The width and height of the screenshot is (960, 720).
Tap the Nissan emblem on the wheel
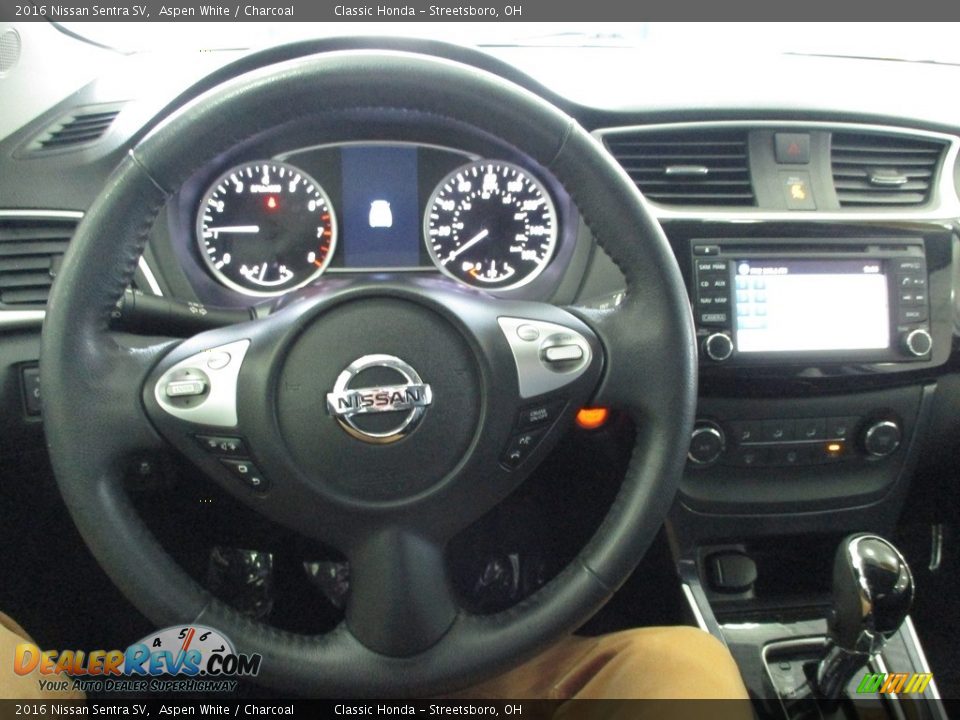[379, 399]
